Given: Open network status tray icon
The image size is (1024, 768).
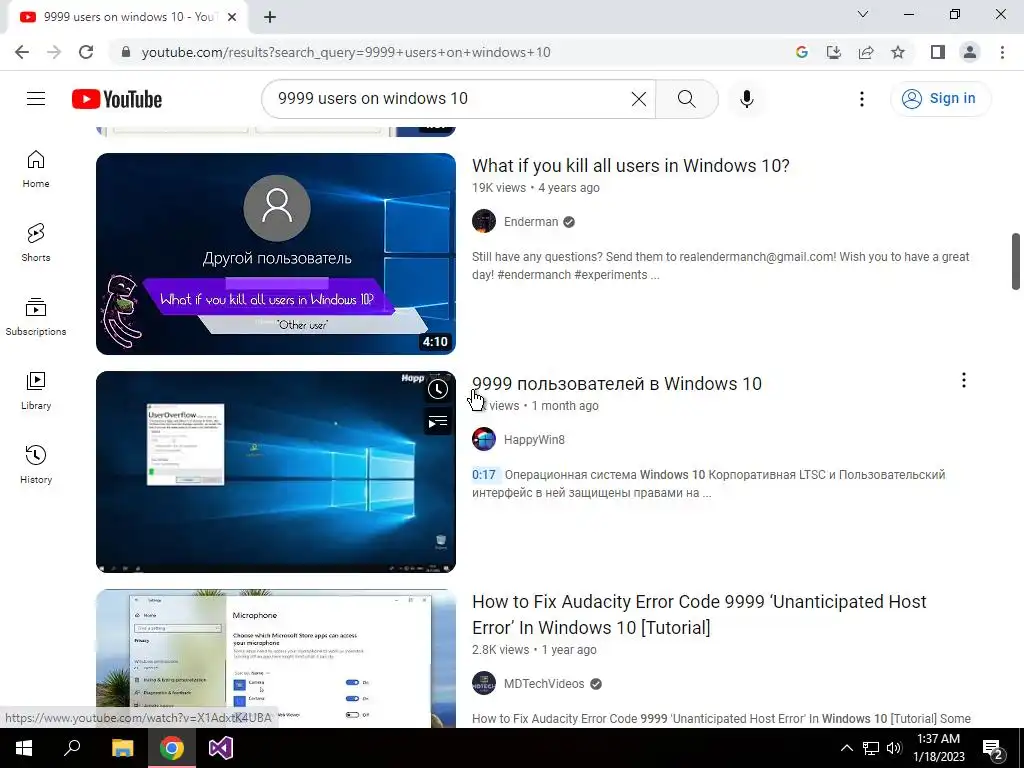Looking at the screenshot, I should tap(871, 748).
